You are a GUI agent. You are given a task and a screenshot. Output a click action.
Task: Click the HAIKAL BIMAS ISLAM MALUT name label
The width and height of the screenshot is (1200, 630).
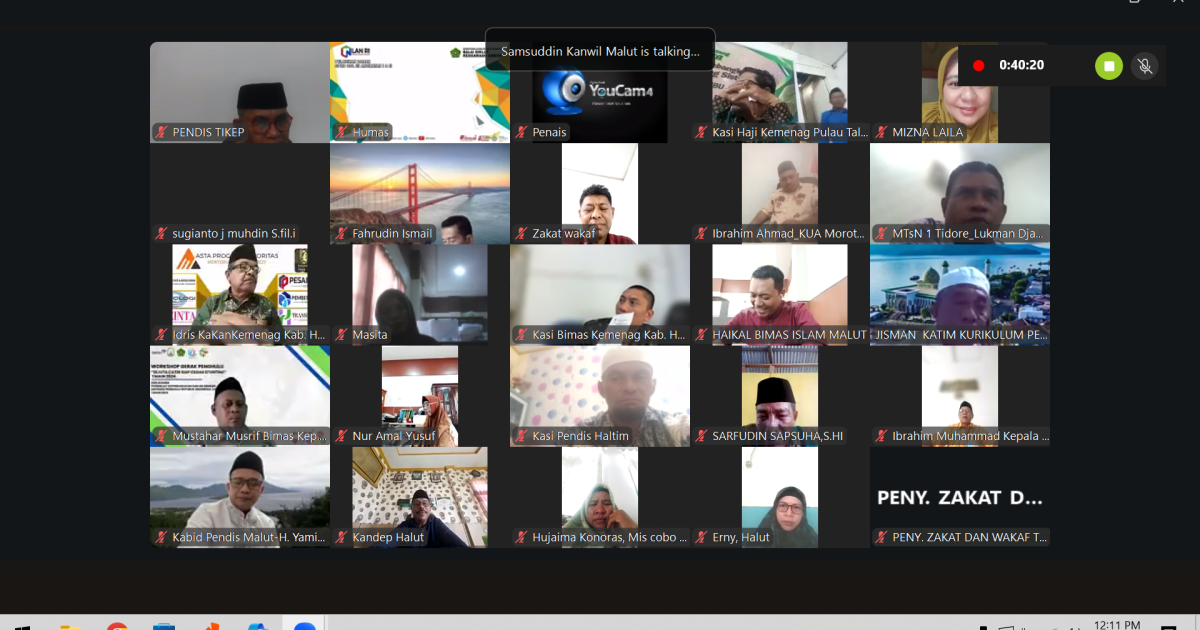789,335
